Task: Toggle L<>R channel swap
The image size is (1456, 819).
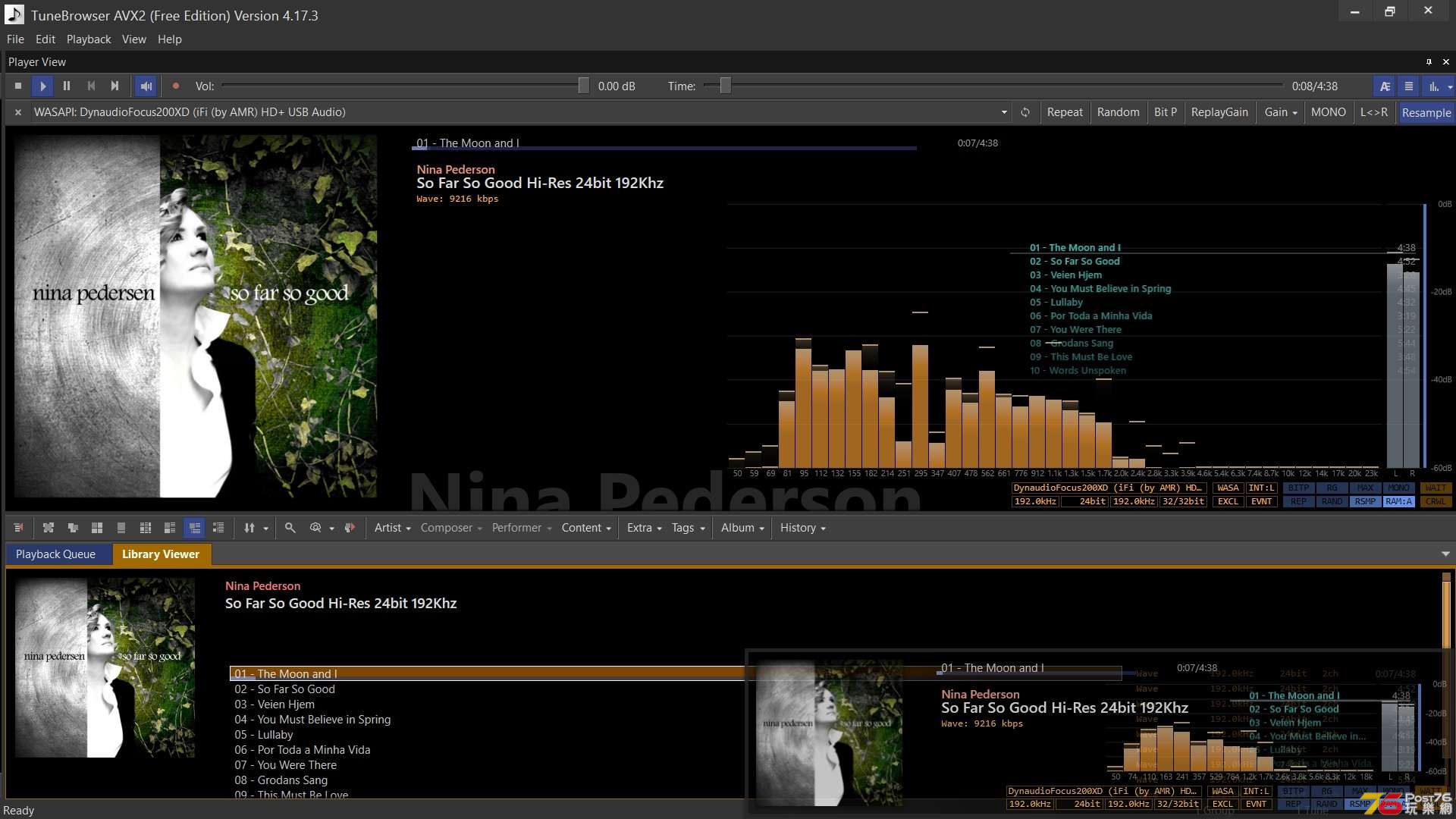Action: [x=1373, y=112]
